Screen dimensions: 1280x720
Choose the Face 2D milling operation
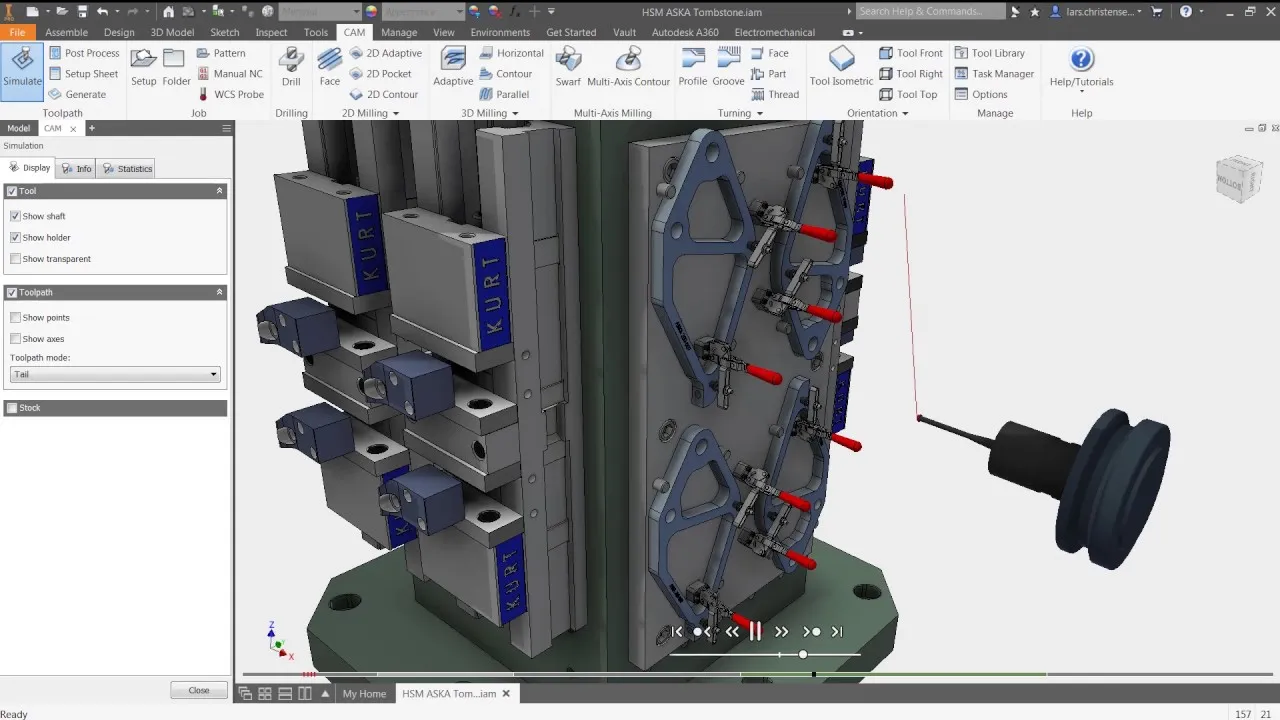coord(329,67)
